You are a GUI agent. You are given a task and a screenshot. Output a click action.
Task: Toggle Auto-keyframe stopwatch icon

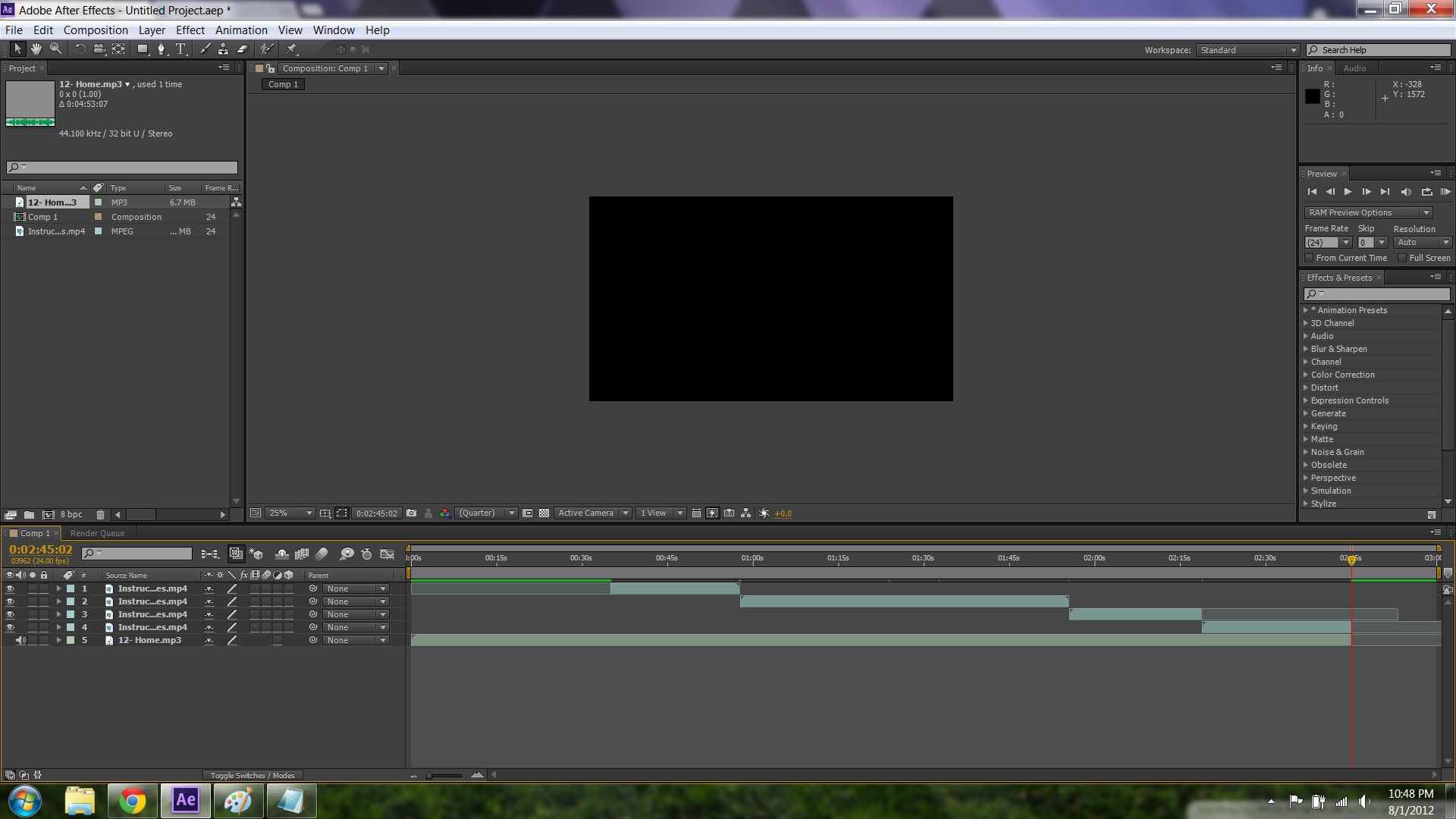(x=366, y=554)
